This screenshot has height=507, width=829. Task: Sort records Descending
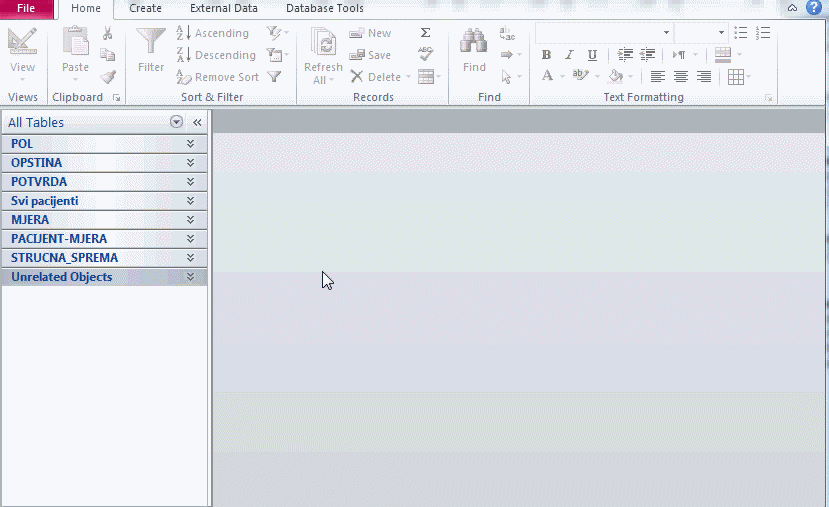[x=216, y=55]
